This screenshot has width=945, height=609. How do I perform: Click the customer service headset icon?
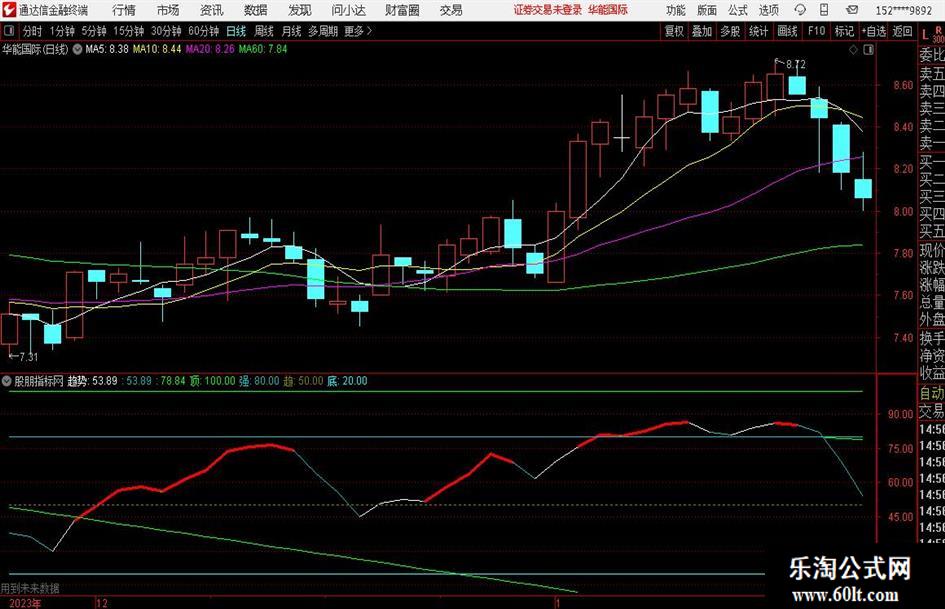(800, 10)
